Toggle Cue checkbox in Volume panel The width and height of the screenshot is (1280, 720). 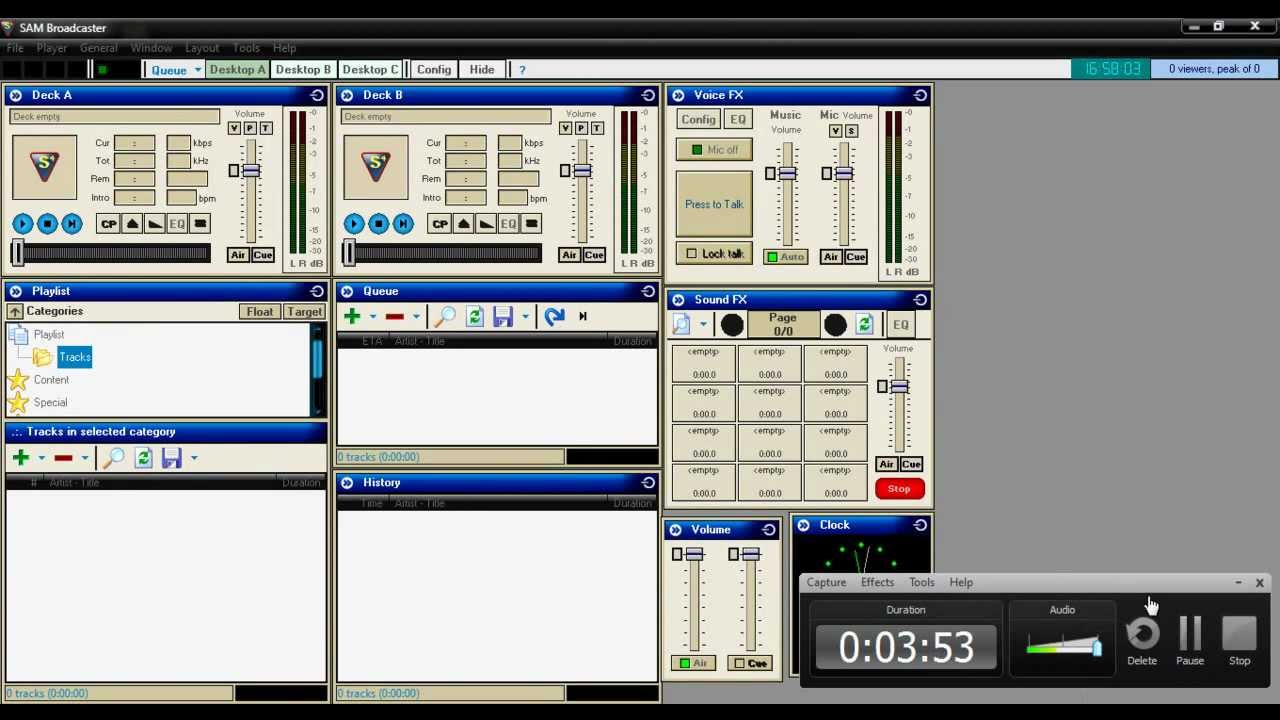(x=750, y=663)
